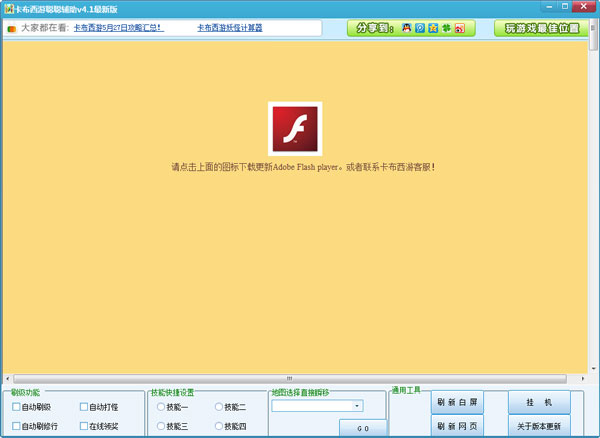This screenshot has width=600, height=438.
Task: Share to QQ via penguin icon
Action: (x=407, y=28)
